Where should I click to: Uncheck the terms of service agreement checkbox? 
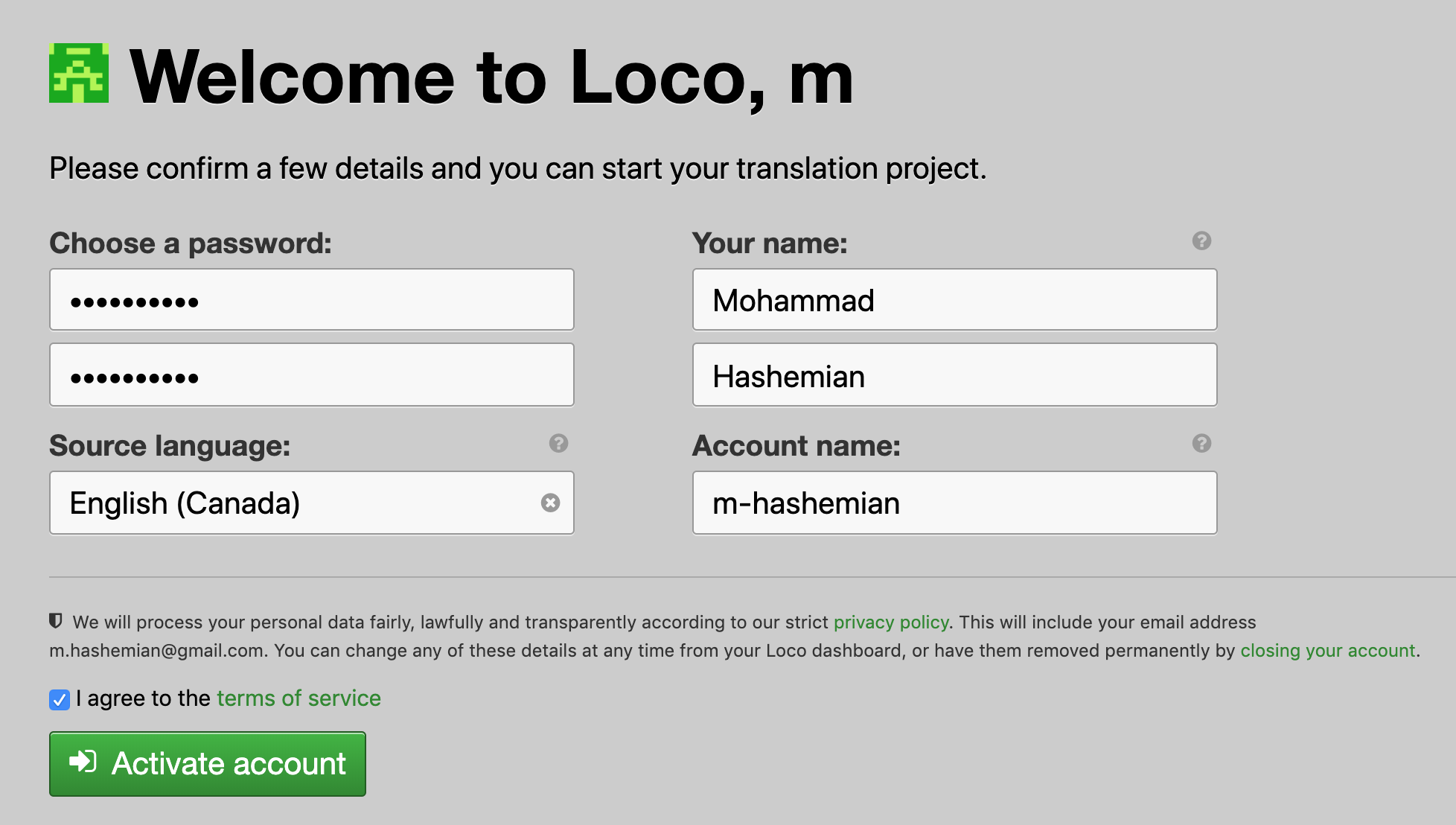pos(60,699)
